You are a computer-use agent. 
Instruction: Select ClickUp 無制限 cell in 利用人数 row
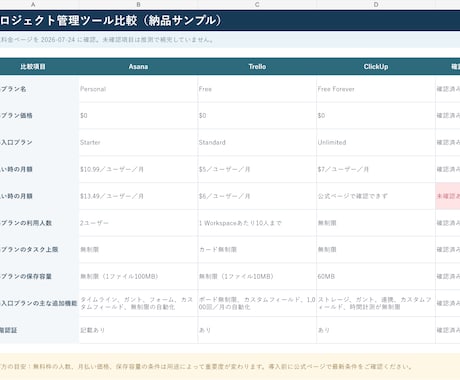[x=376, y=223]
